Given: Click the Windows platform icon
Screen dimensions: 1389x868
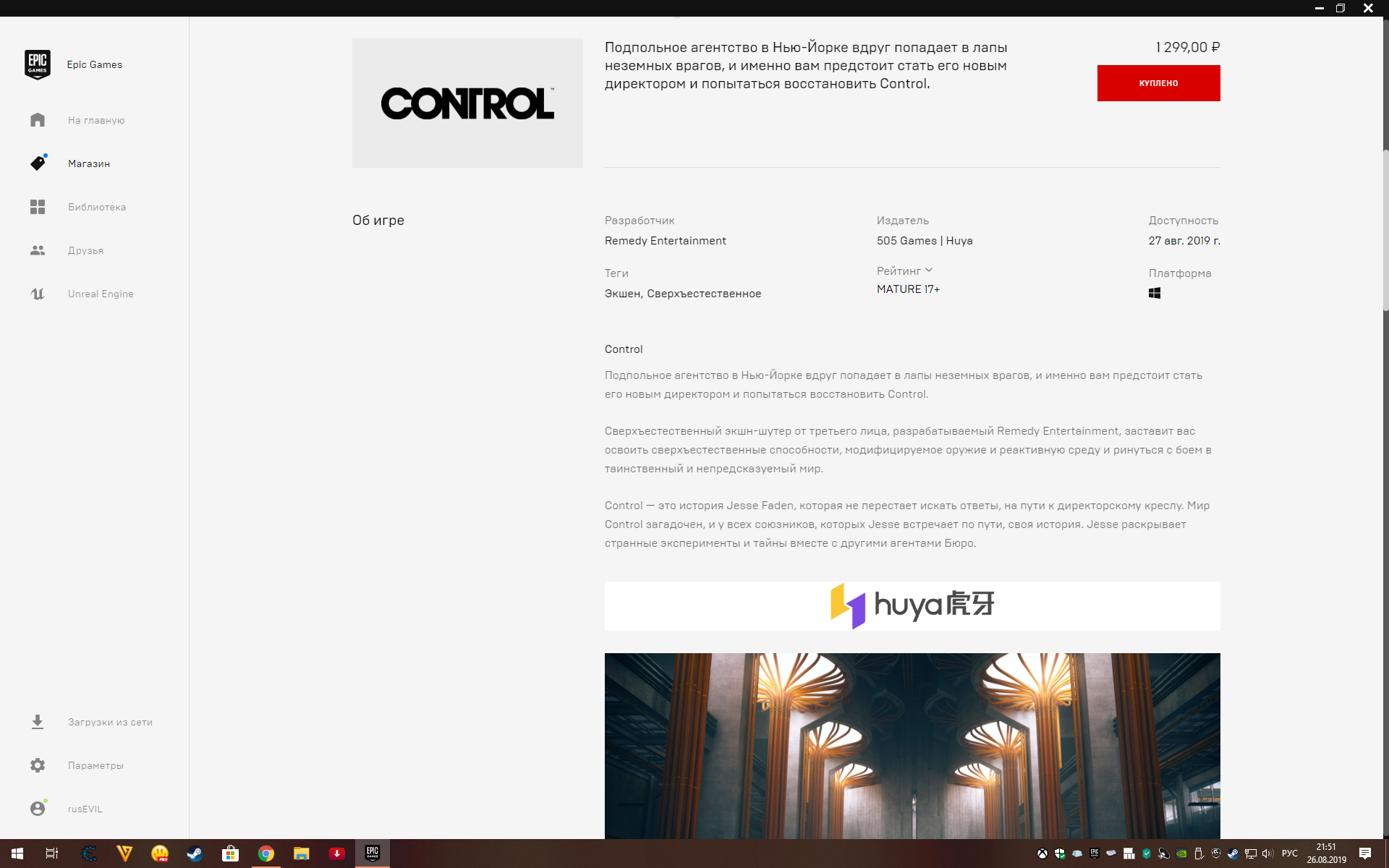Looking at the screenshot, I should [1155, 293].
